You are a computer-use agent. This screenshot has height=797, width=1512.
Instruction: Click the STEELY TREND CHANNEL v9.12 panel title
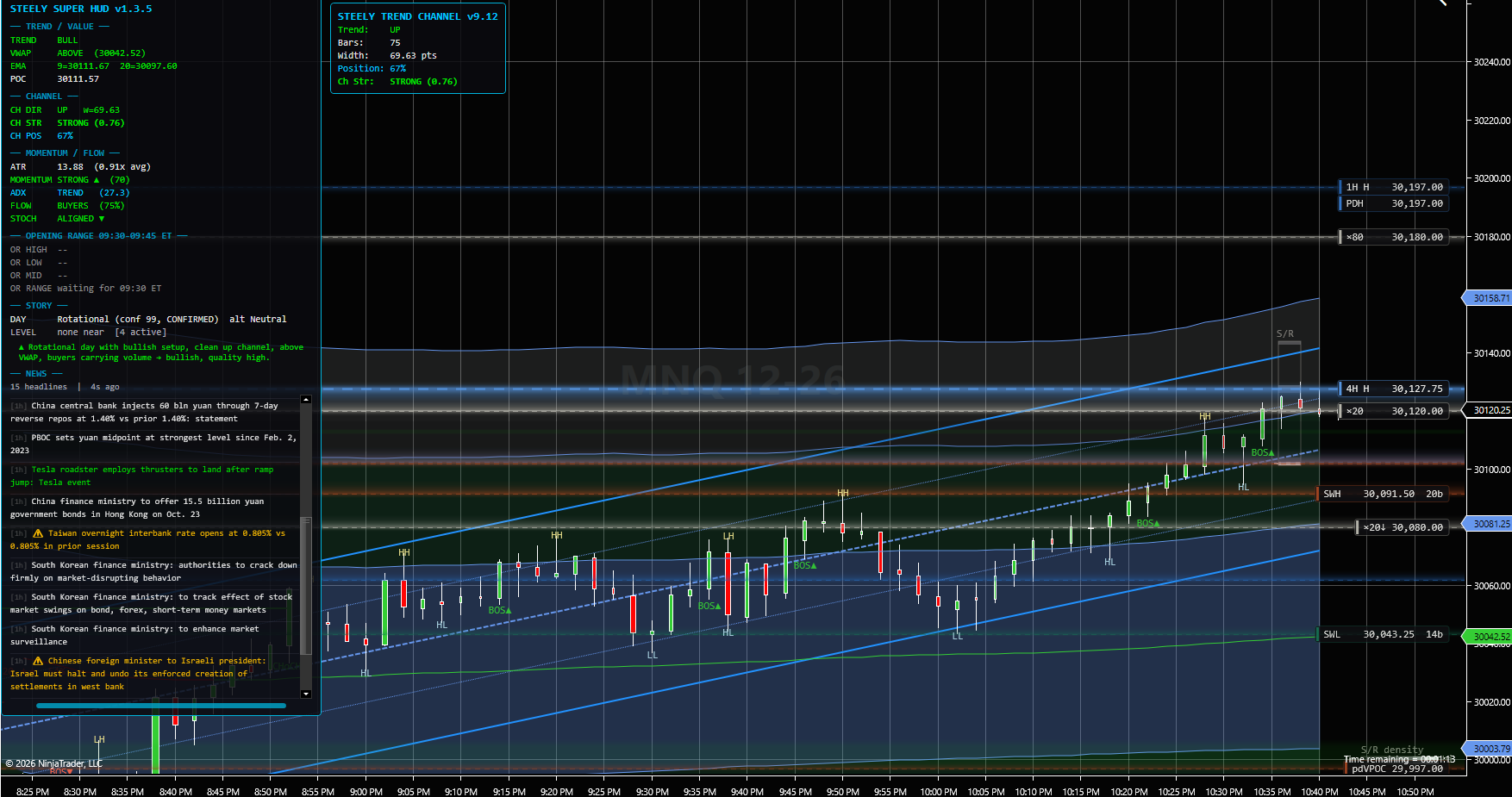[418, 16]
